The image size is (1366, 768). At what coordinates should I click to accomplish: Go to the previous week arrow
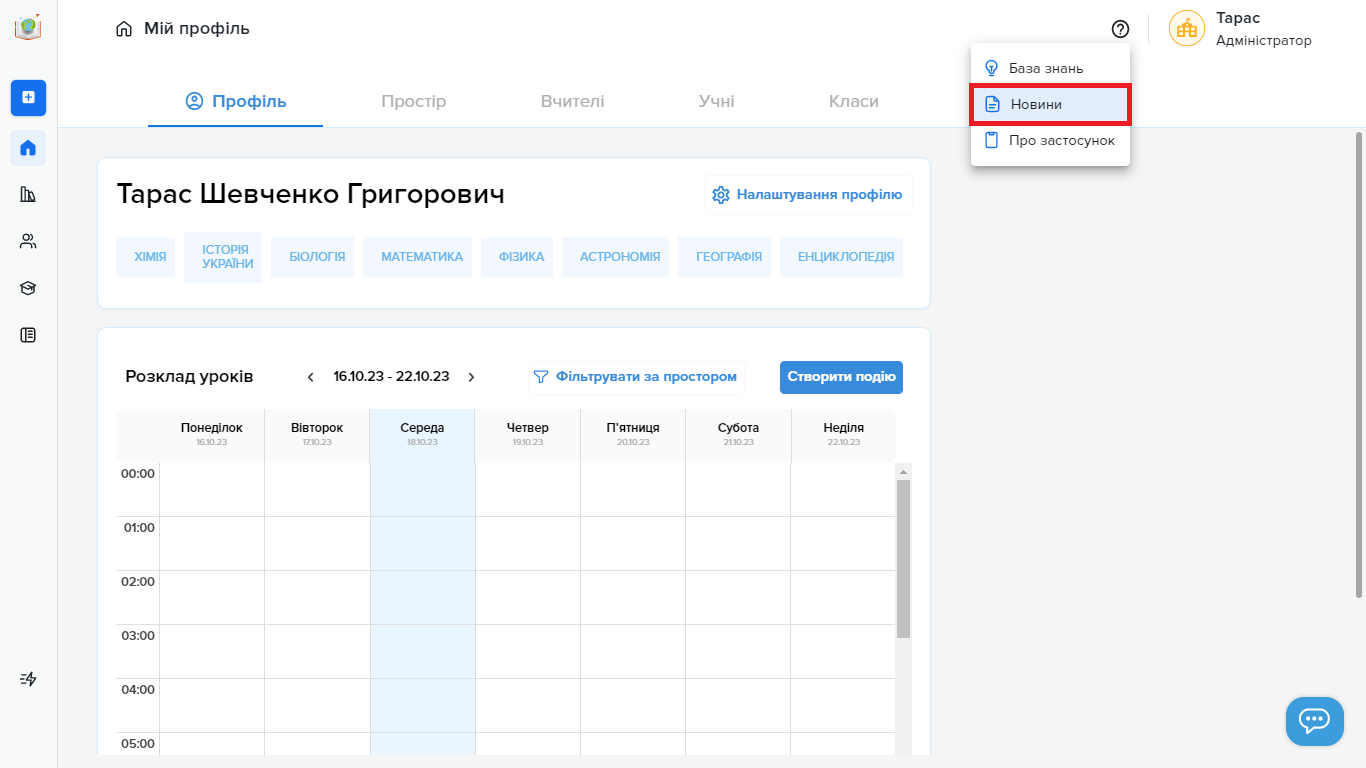pos(310,377)
